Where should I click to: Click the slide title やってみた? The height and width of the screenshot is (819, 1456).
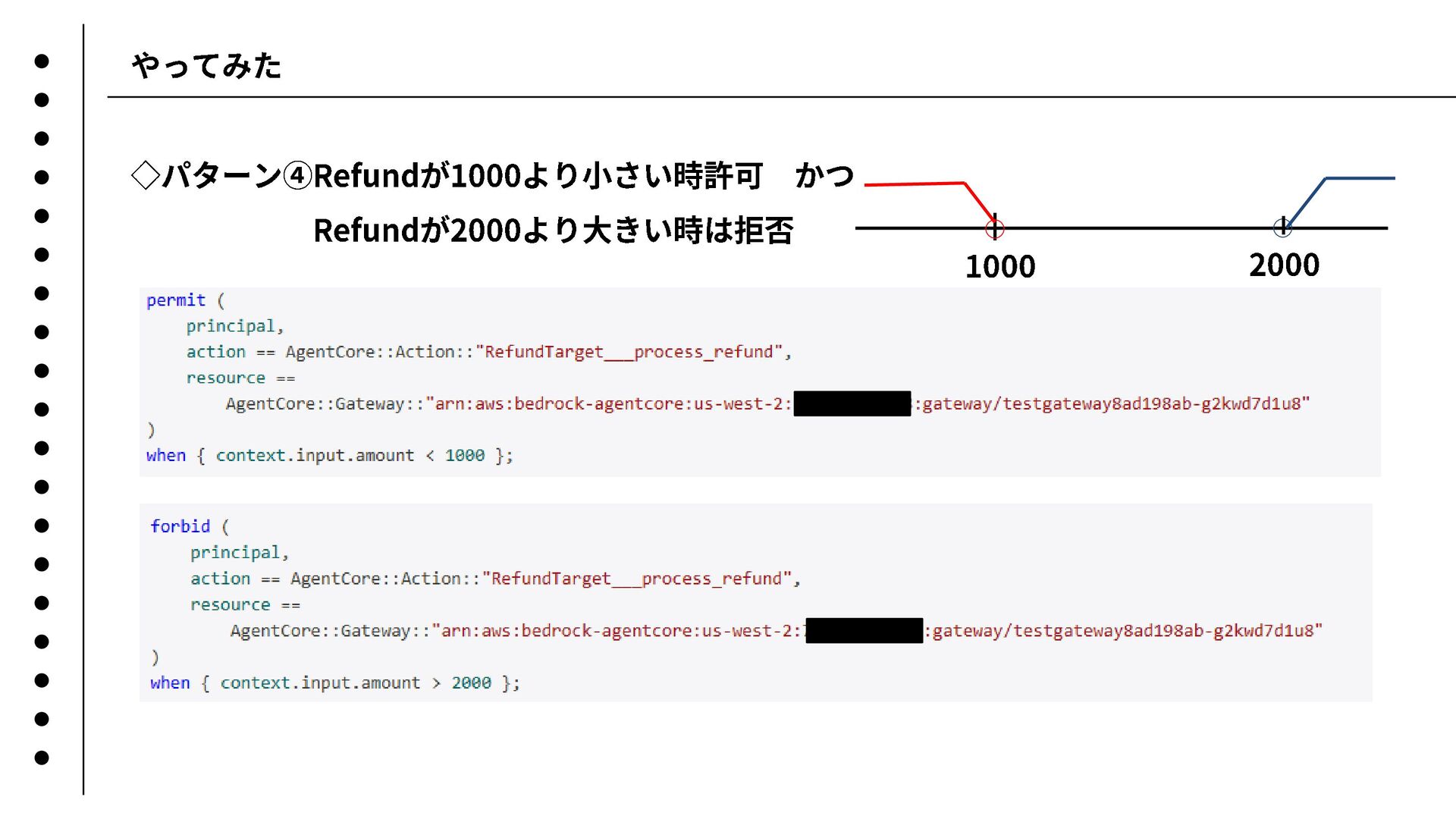[x=206, y=66]
